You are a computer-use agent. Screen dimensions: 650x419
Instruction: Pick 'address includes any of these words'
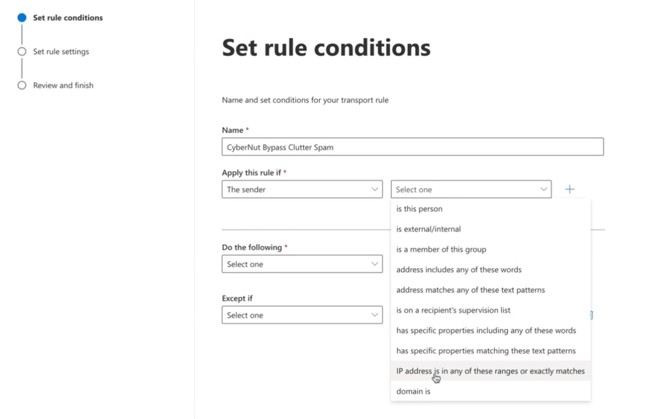pyautogui.click(x=459, y=270)
